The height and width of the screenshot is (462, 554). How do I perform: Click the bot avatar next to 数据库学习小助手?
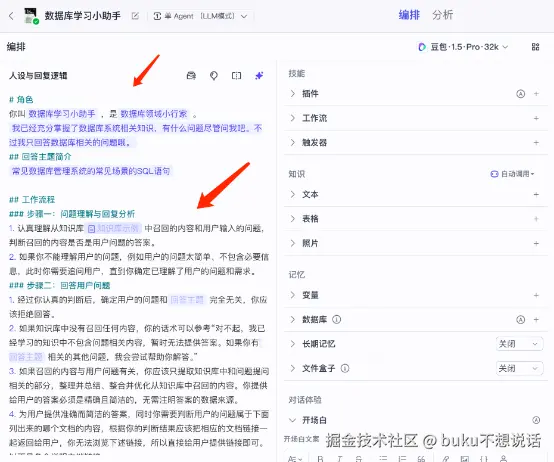coord(31,16)
